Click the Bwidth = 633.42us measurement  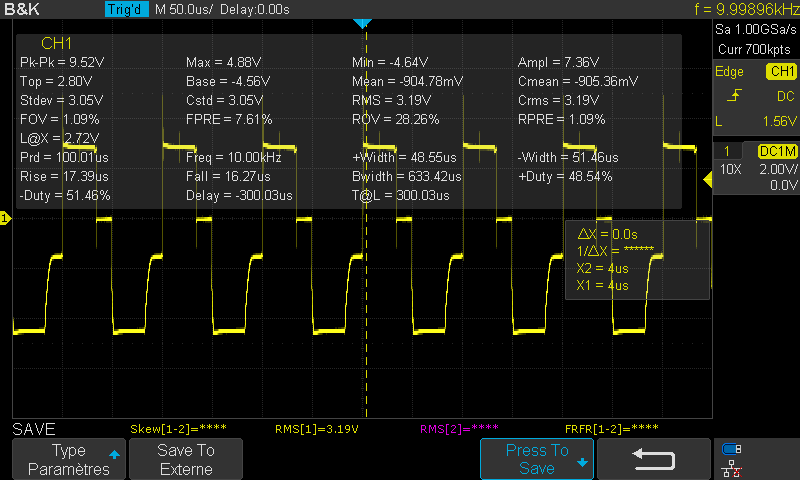[x=407, y=176]
